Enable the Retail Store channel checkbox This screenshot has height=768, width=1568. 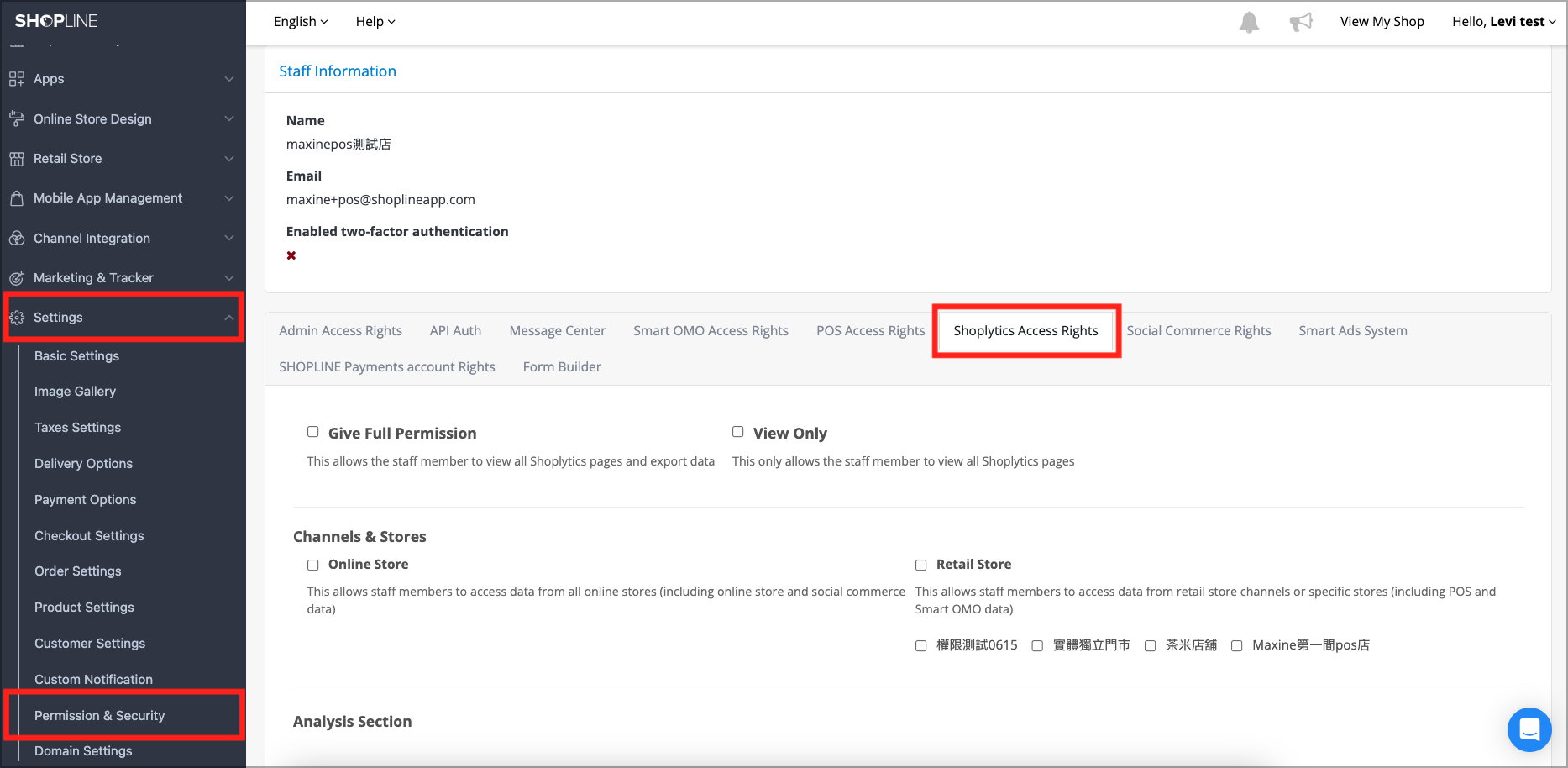(921, 565)
